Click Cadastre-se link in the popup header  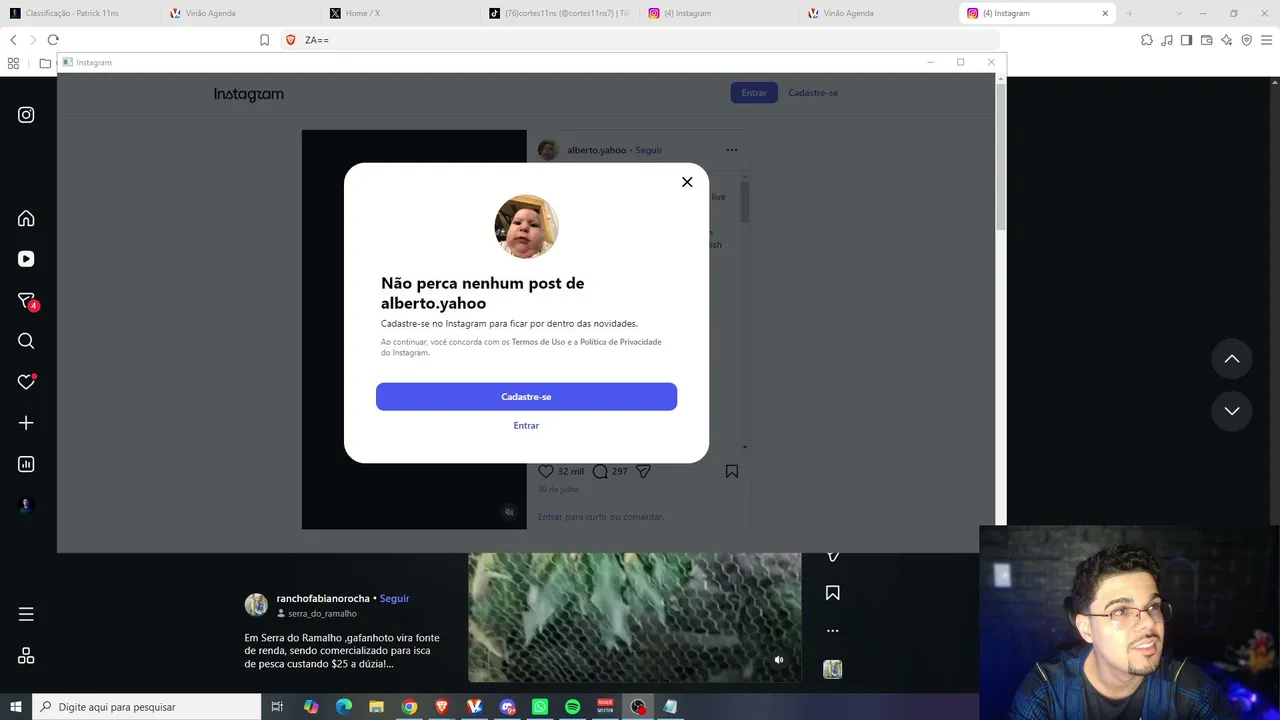(x=813, y=93)
